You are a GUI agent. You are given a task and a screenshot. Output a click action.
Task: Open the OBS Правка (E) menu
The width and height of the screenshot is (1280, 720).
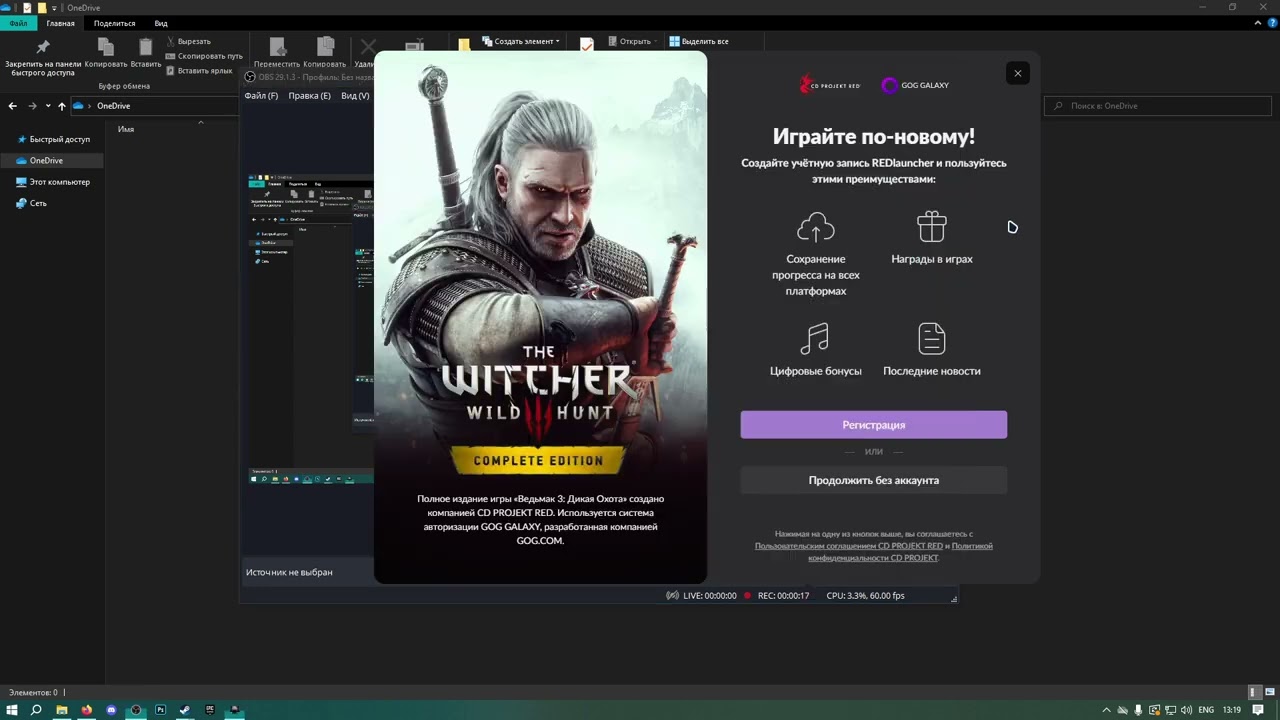309,96
